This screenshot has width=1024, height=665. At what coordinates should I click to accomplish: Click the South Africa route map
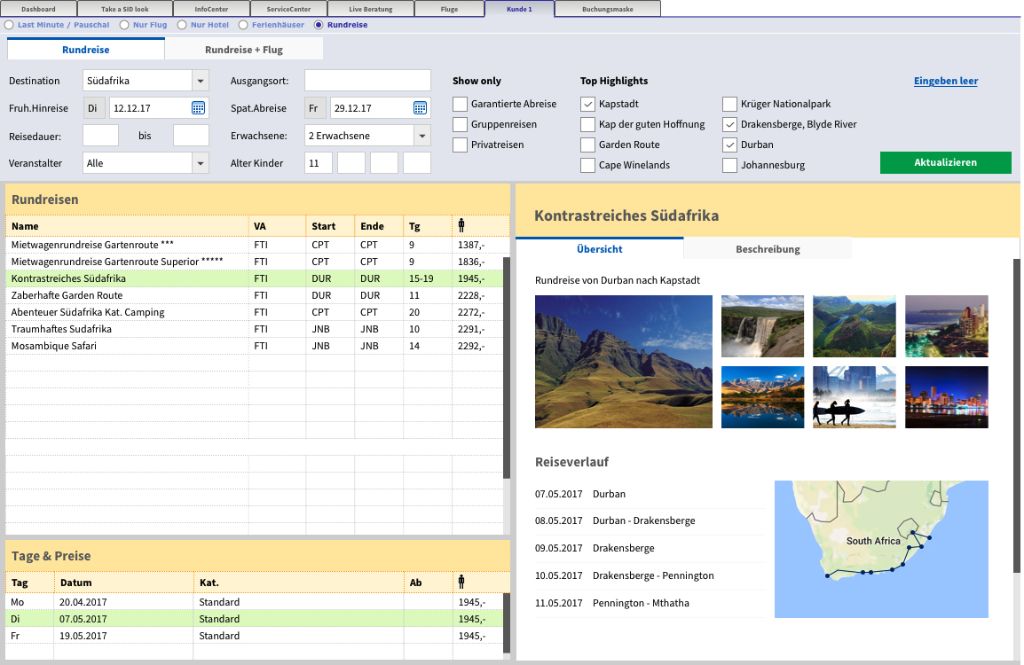880,548
